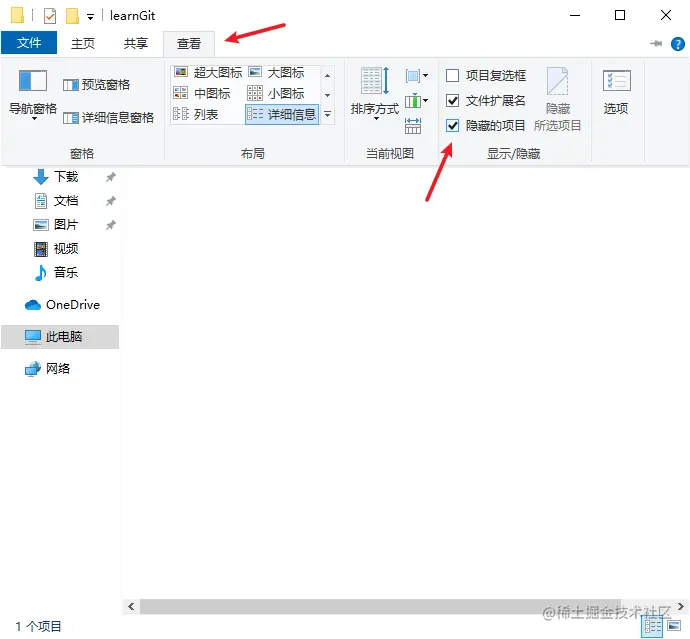The width and height of the screenshot is (690, 639).
Task: Click the horizontal scrollbar left arrow
Action: tap(131, 606)
